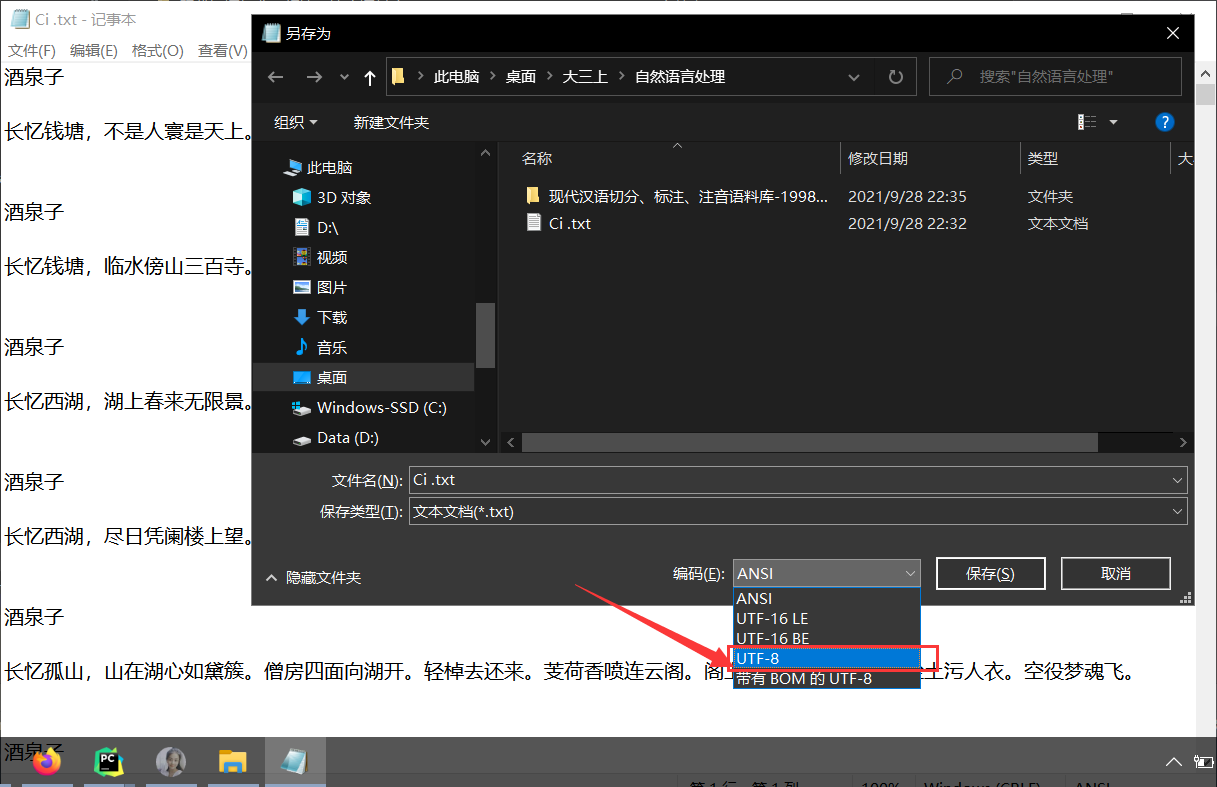Screen dimensions: 1217x787
Task: Click the search box for 自然语言处理
Action: click(1055, 77)
